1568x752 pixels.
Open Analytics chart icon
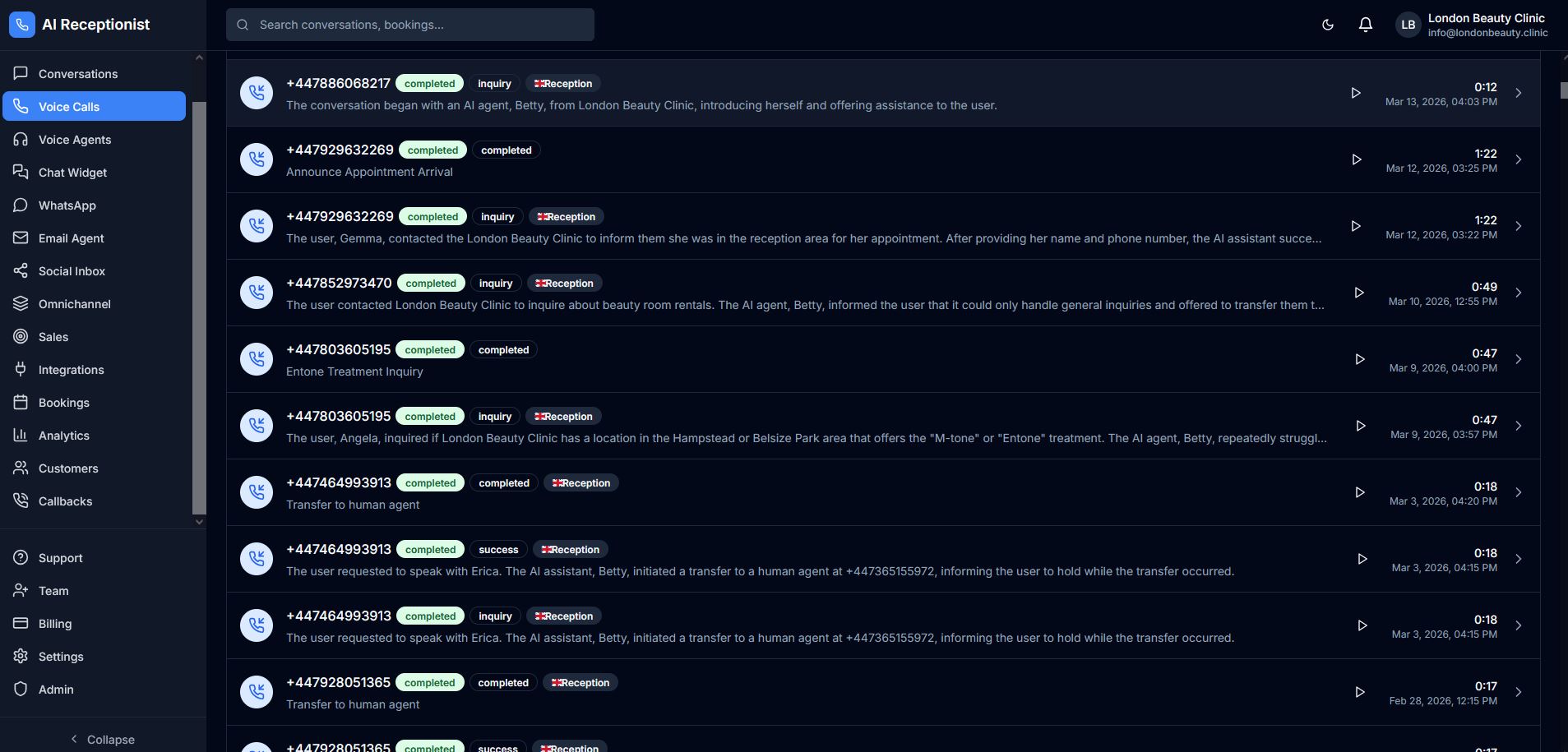pyautogui.click(x=21, y=436)
